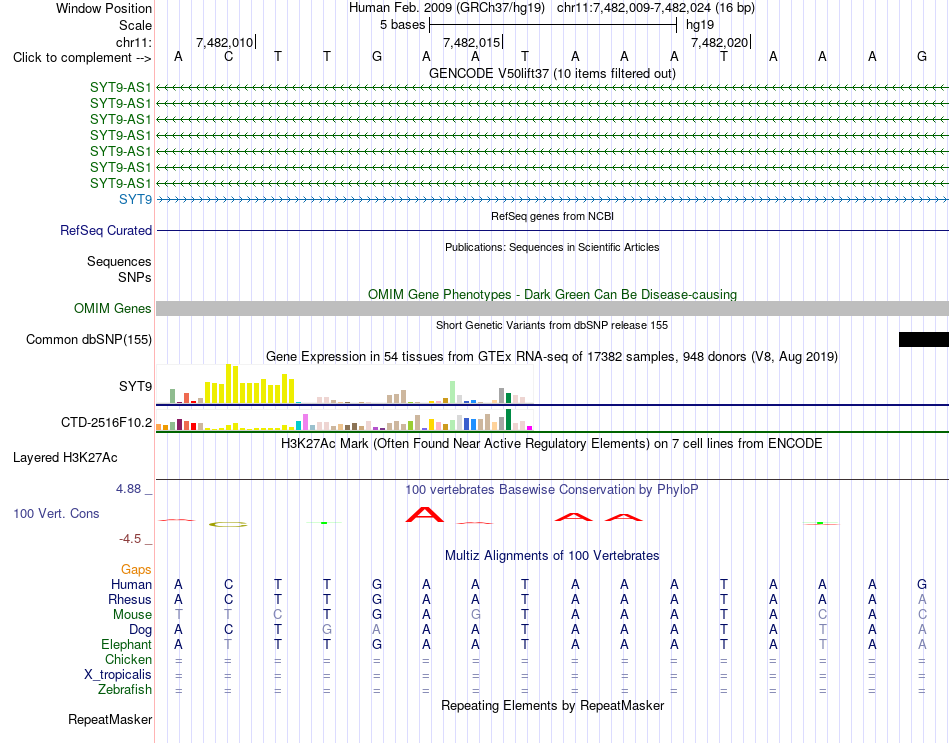This screenshot has width=950, height=743.
Task: Open the OMIM Gene Phenotypes track title
Action: click(x=552, y=295)
